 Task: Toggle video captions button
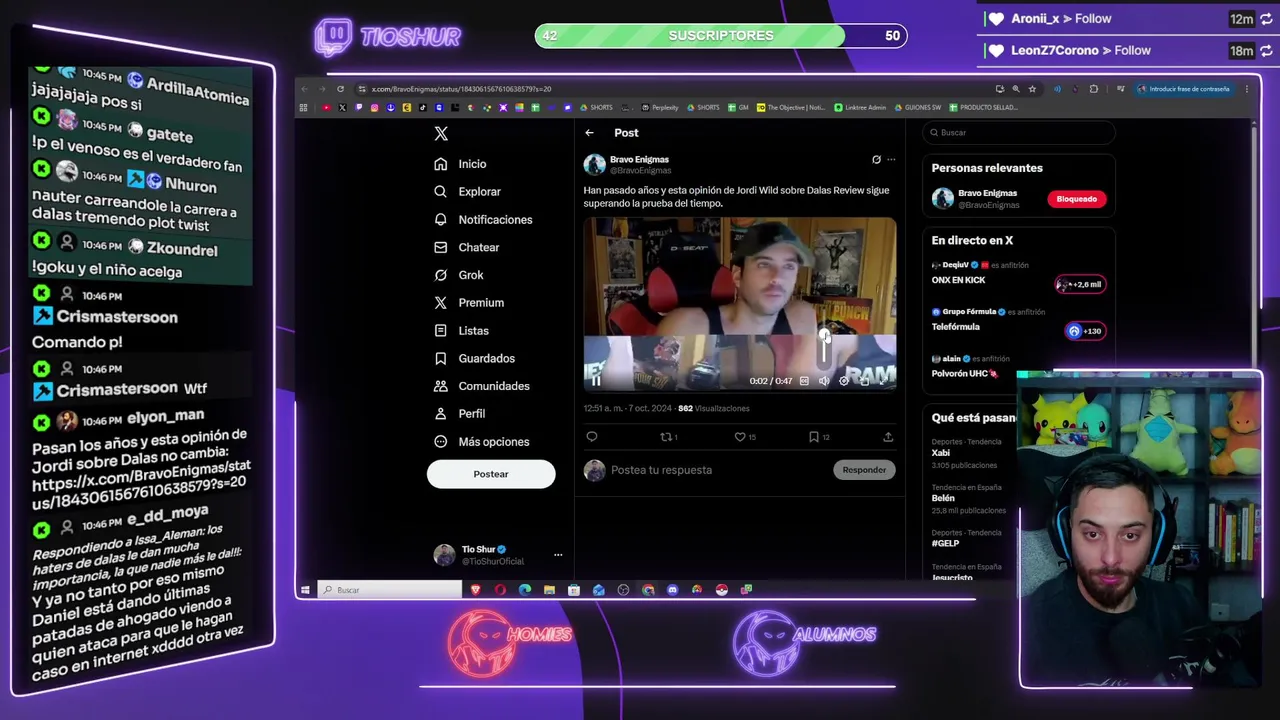coord(804,381)
